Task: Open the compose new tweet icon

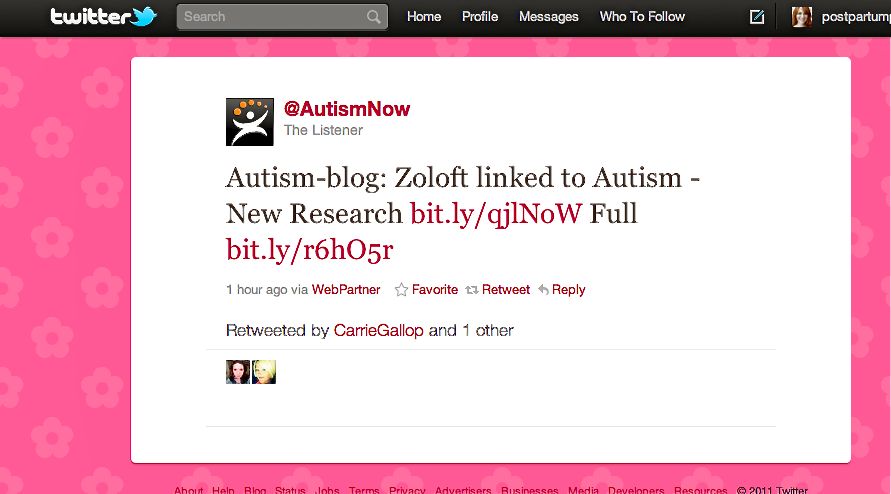Action: (x=757, y=17)
